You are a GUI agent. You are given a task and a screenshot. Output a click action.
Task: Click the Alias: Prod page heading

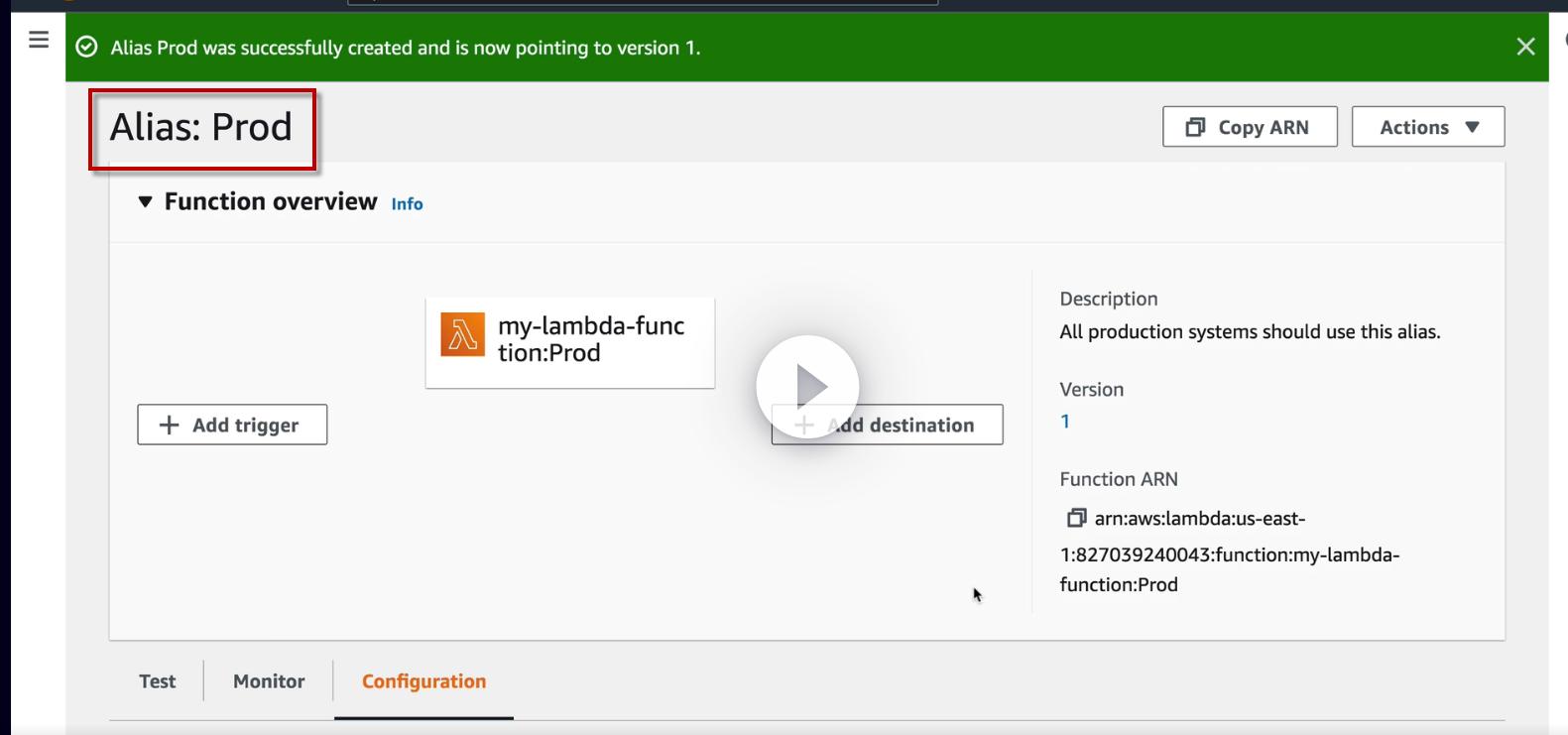click(201, 127)
